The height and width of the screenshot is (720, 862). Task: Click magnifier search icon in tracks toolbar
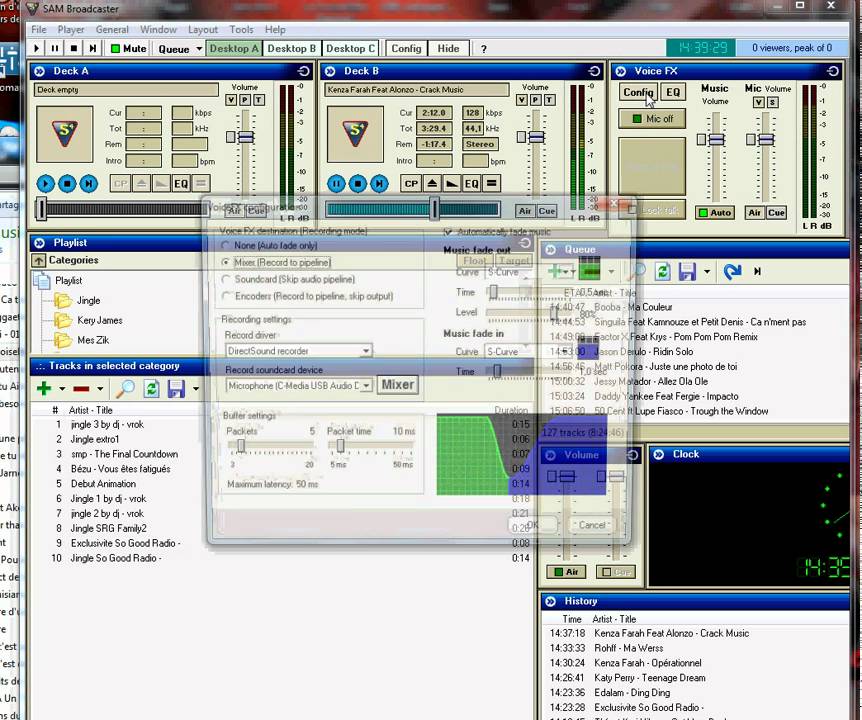tap(125, 389)
